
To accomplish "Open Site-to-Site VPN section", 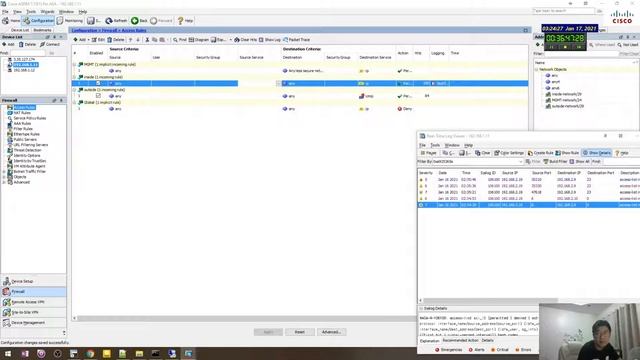I will (33, 312).
